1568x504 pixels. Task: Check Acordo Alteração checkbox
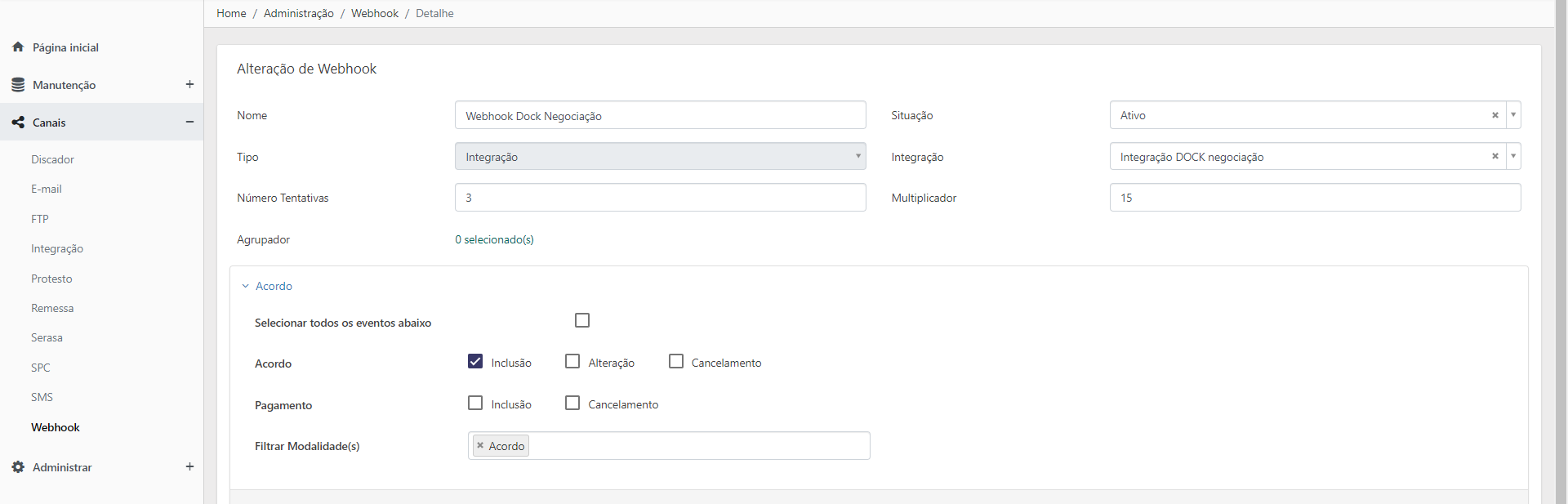[572, 361]
